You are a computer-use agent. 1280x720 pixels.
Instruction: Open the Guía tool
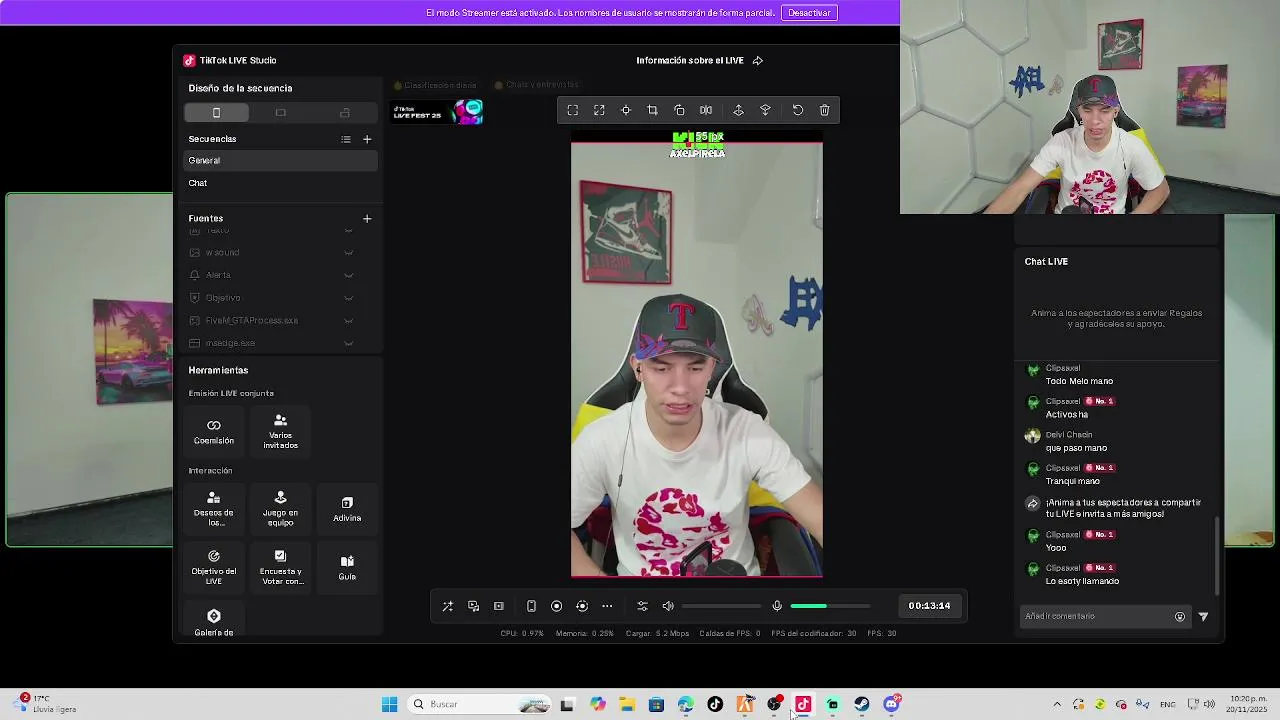point(347,567)
